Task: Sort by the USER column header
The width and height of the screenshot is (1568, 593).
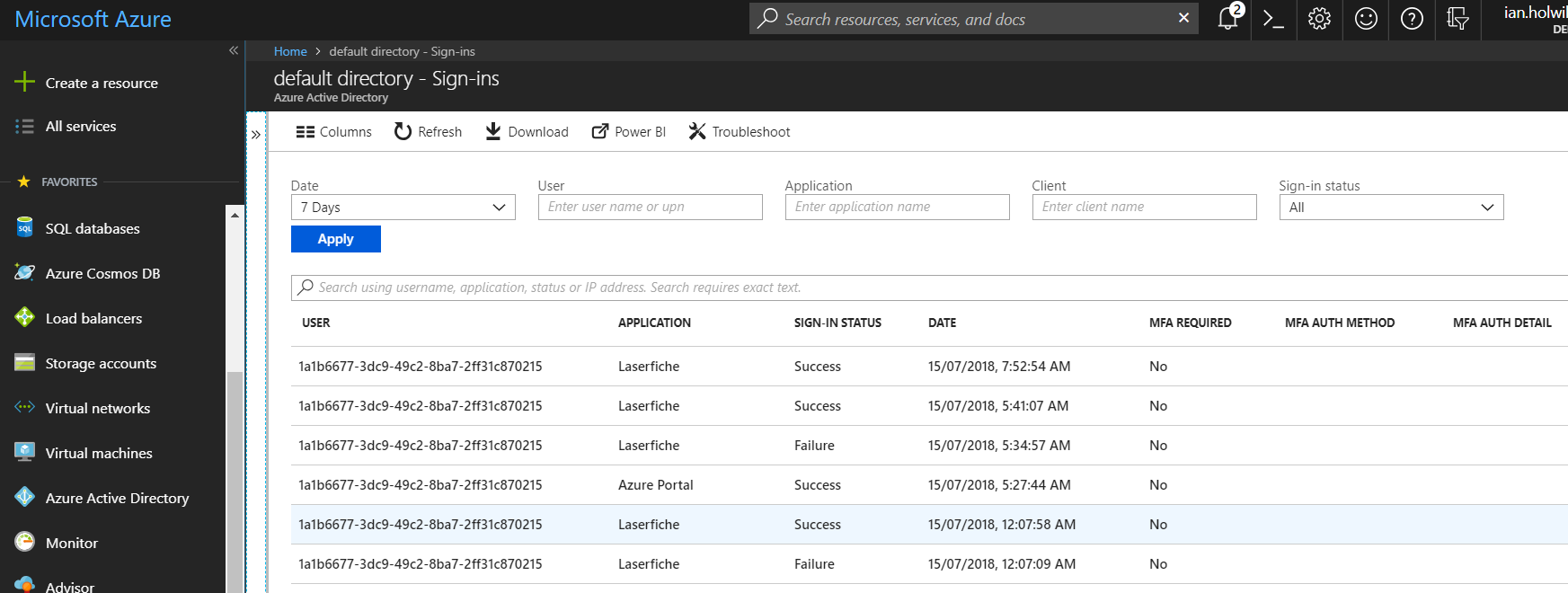Action: [x=316, y=323]
